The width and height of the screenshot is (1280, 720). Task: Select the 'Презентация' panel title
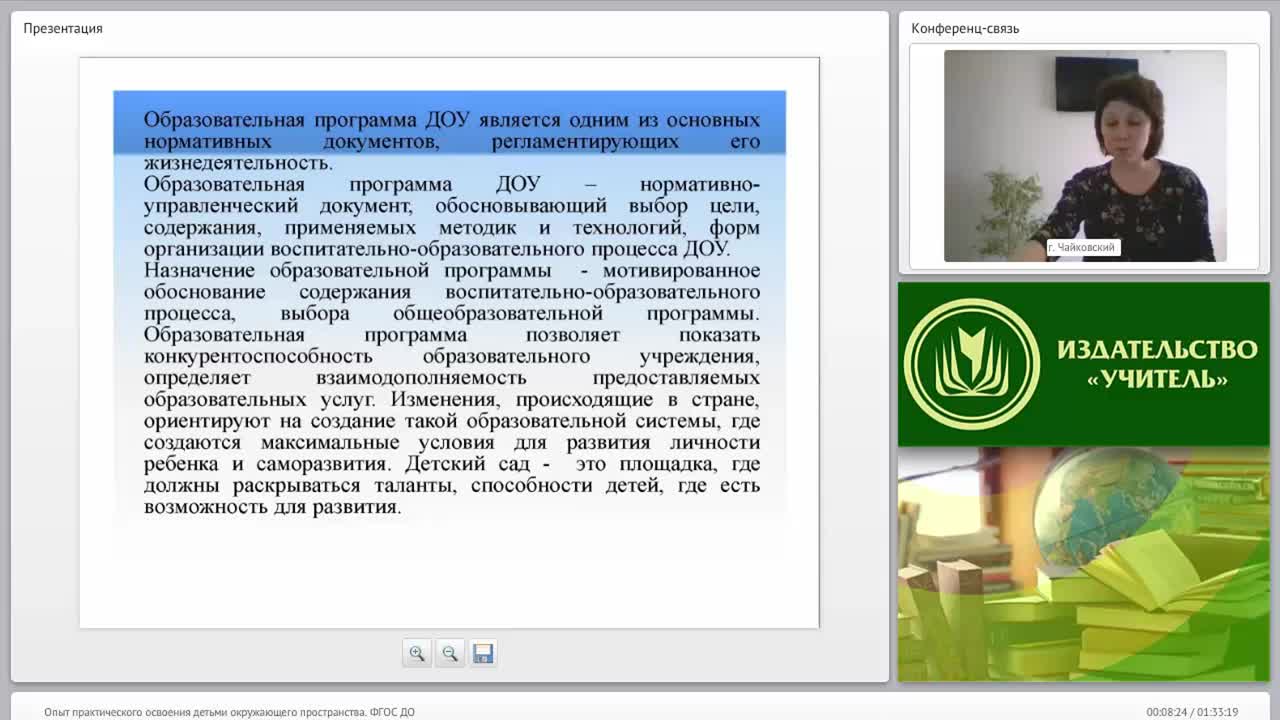click(63, 28)
